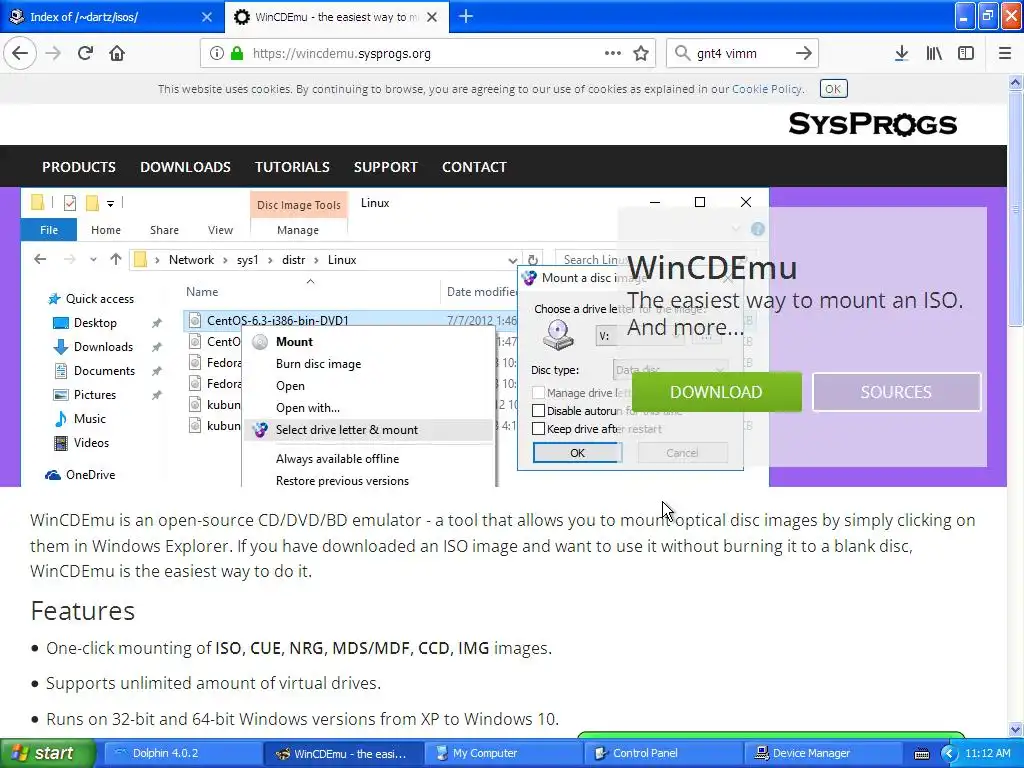1024x768 pixels.
Task: Go forward to the next page
Action: tap(53, 53)
